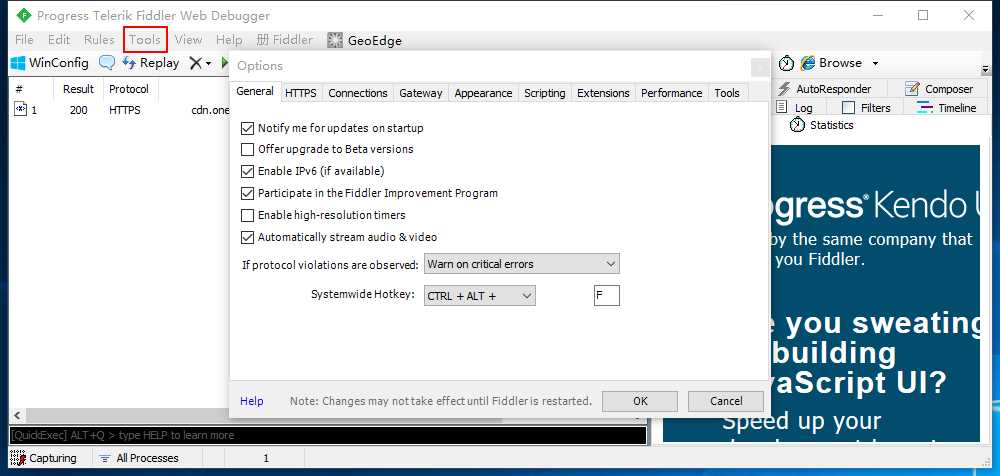Switch to Appearance options tab
This screenshot has height=476, width=1000.
tap(483, 93)
